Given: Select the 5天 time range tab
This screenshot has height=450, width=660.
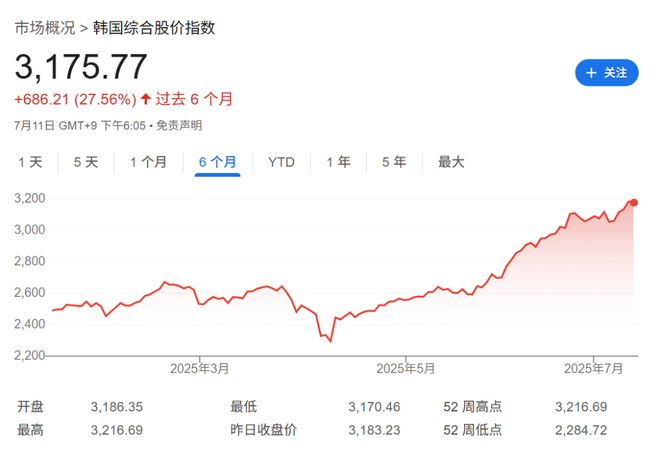Looking at the screenshot, I should pyautogui.click(x=86, y=161).
